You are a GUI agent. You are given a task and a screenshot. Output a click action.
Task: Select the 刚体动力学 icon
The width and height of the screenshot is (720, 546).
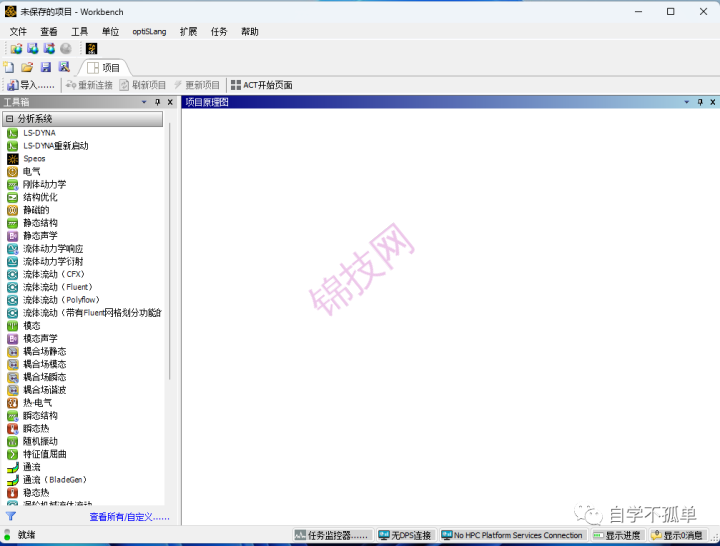(12, 185)
